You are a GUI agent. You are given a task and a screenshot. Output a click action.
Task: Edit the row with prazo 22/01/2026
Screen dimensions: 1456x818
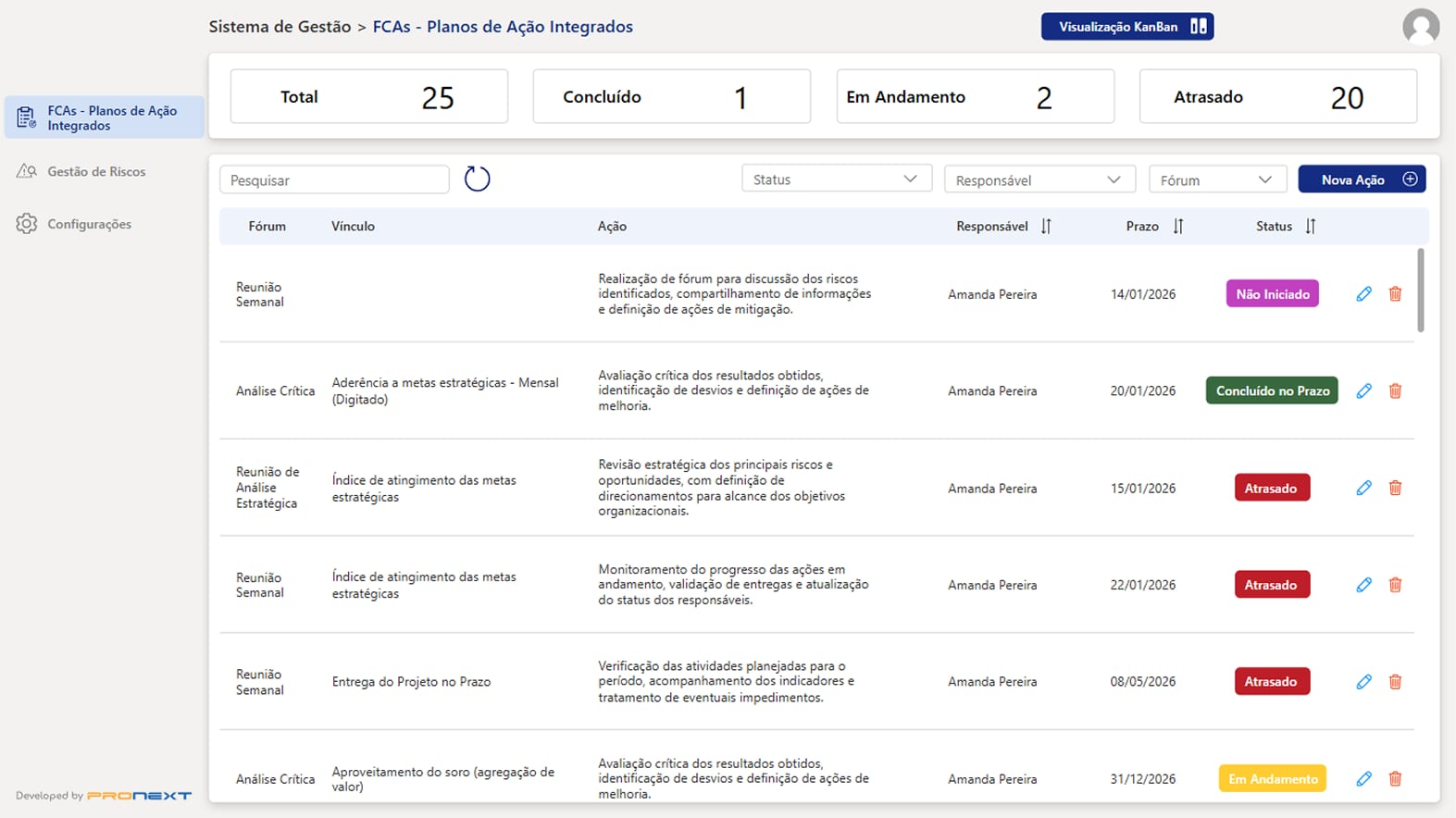1363,585
